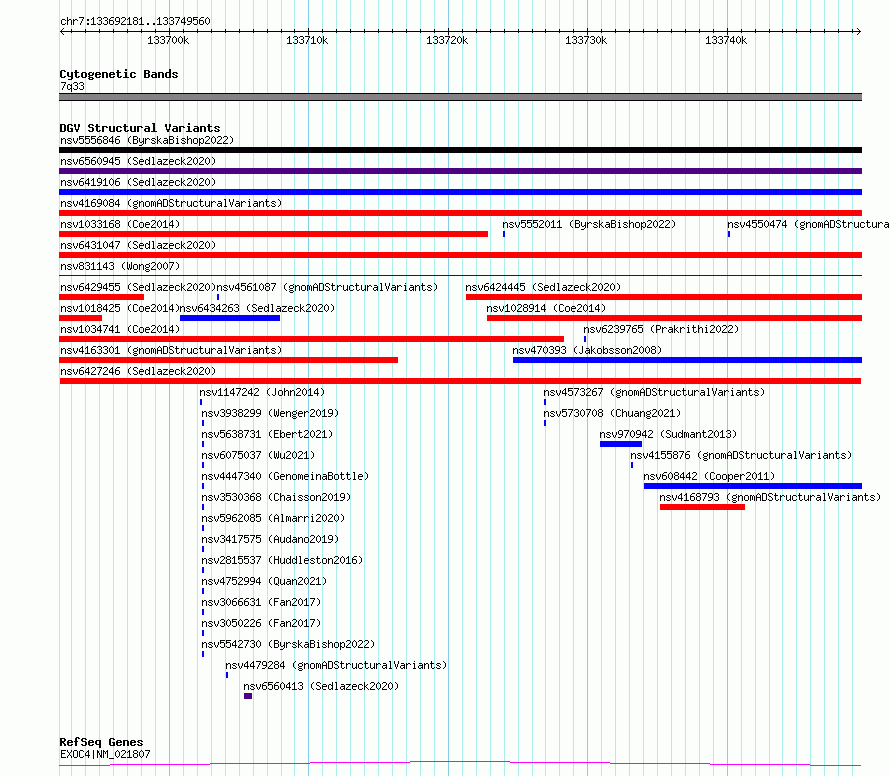Viewport: 890px width, 776px height.
Task: Click the EXOC4|NM_021807 gene label
Action: tap(105, 754)
